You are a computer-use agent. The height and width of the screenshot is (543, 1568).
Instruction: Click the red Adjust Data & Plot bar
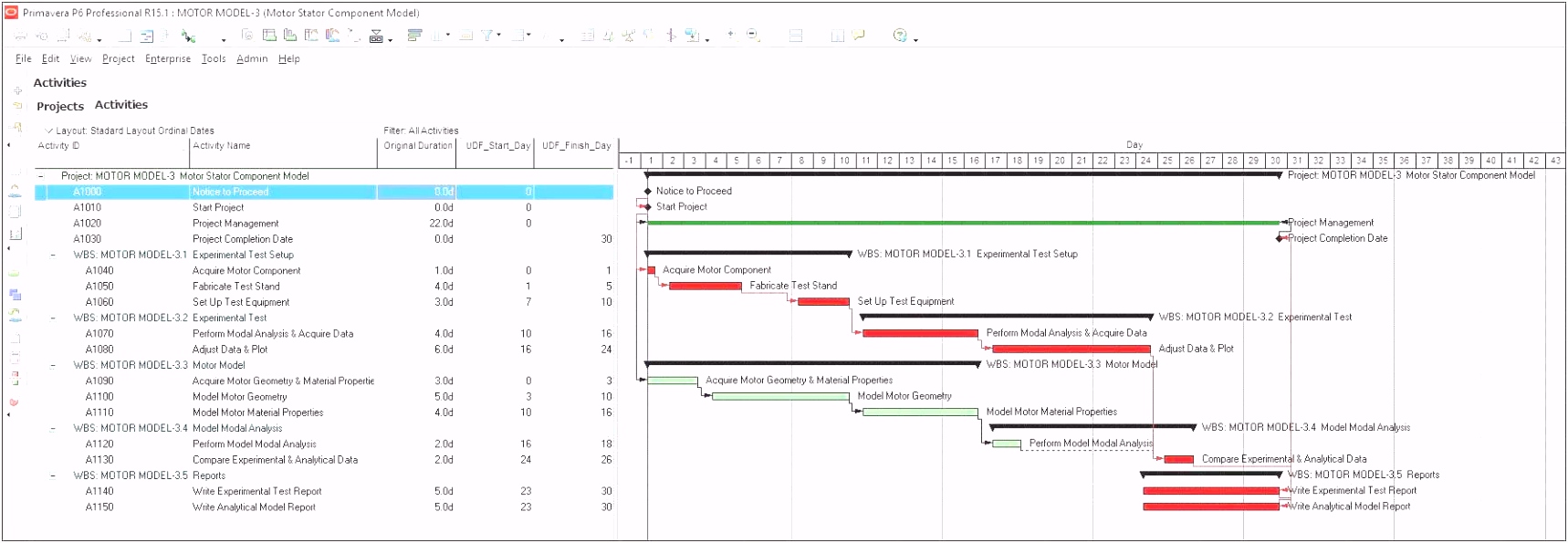(x=1071, y=349)
